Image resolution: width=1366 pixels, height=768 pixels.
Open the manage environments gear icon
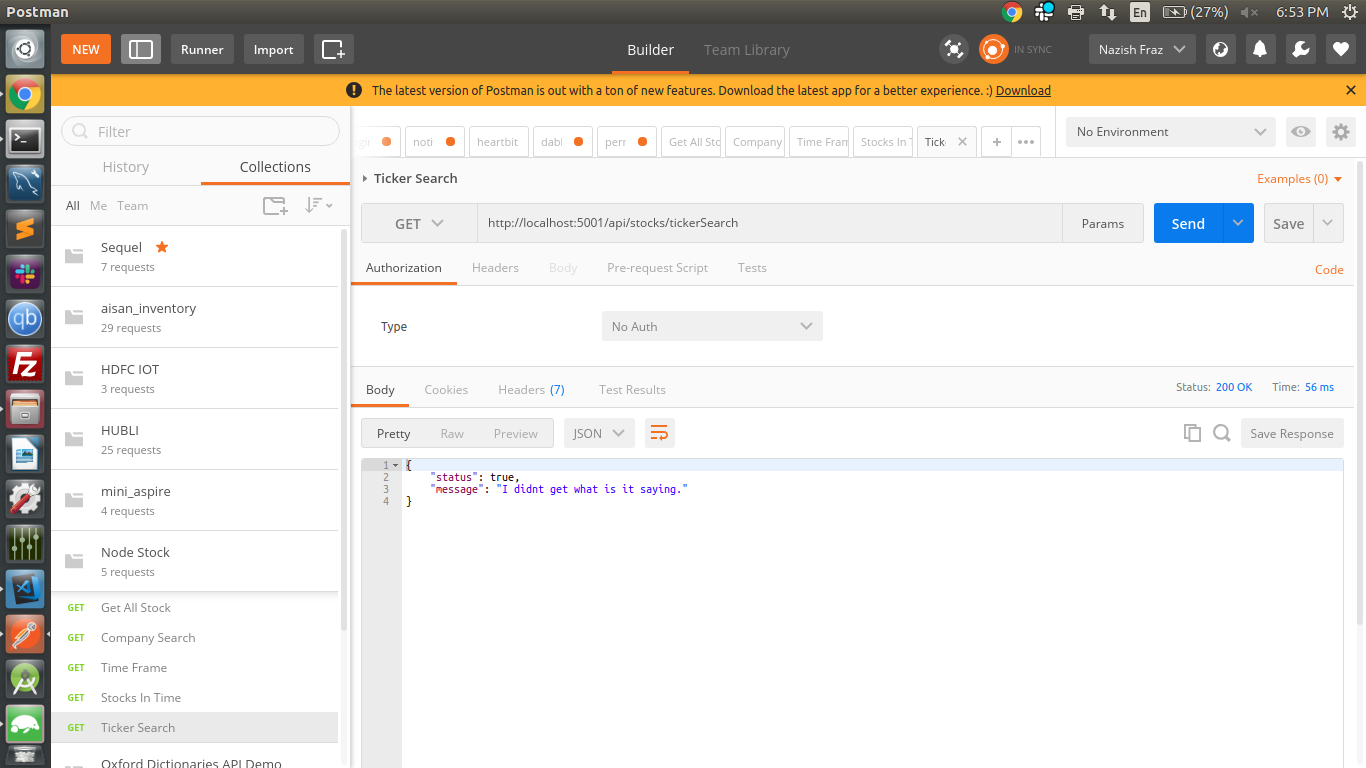click(1341, 132)
